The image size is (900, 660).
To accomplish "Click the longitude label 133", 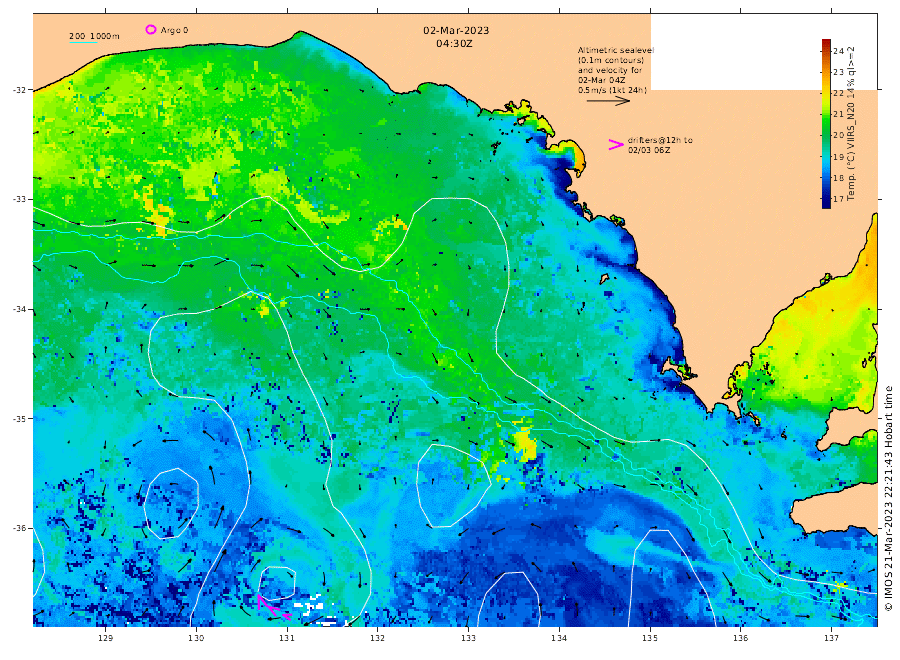I will point(468,638).
